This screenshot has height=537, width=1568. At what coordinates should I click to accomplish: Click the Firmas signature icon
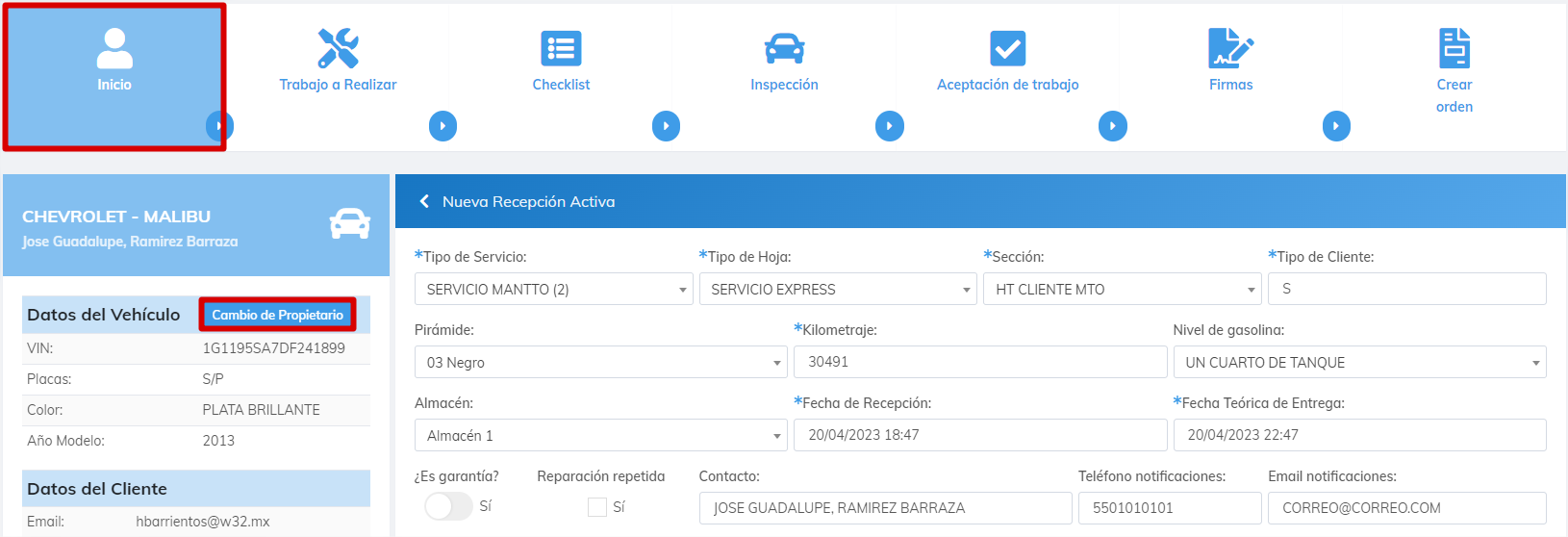1230,47
